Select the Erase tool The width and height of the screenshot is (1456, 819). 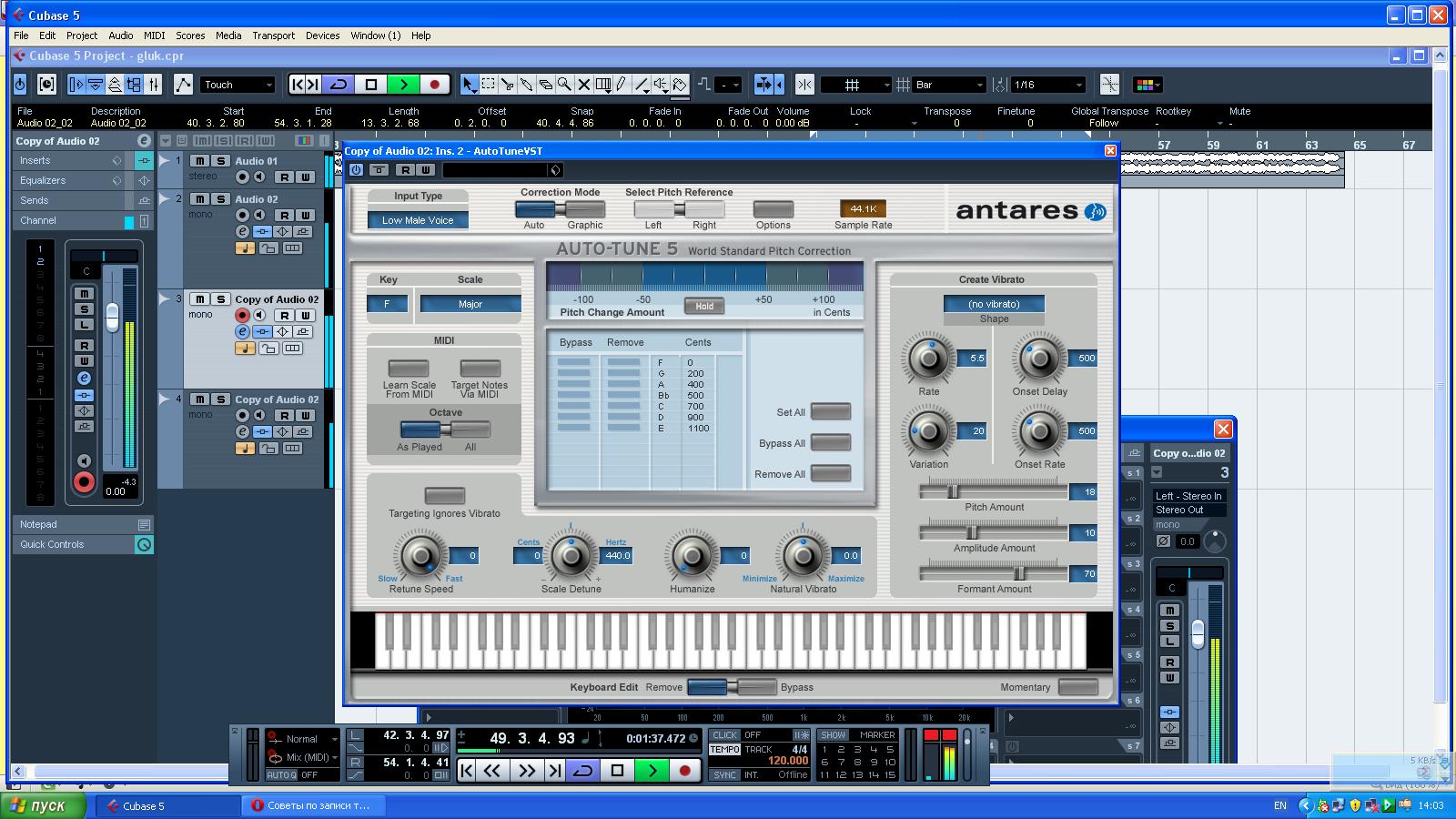(545, 85)
